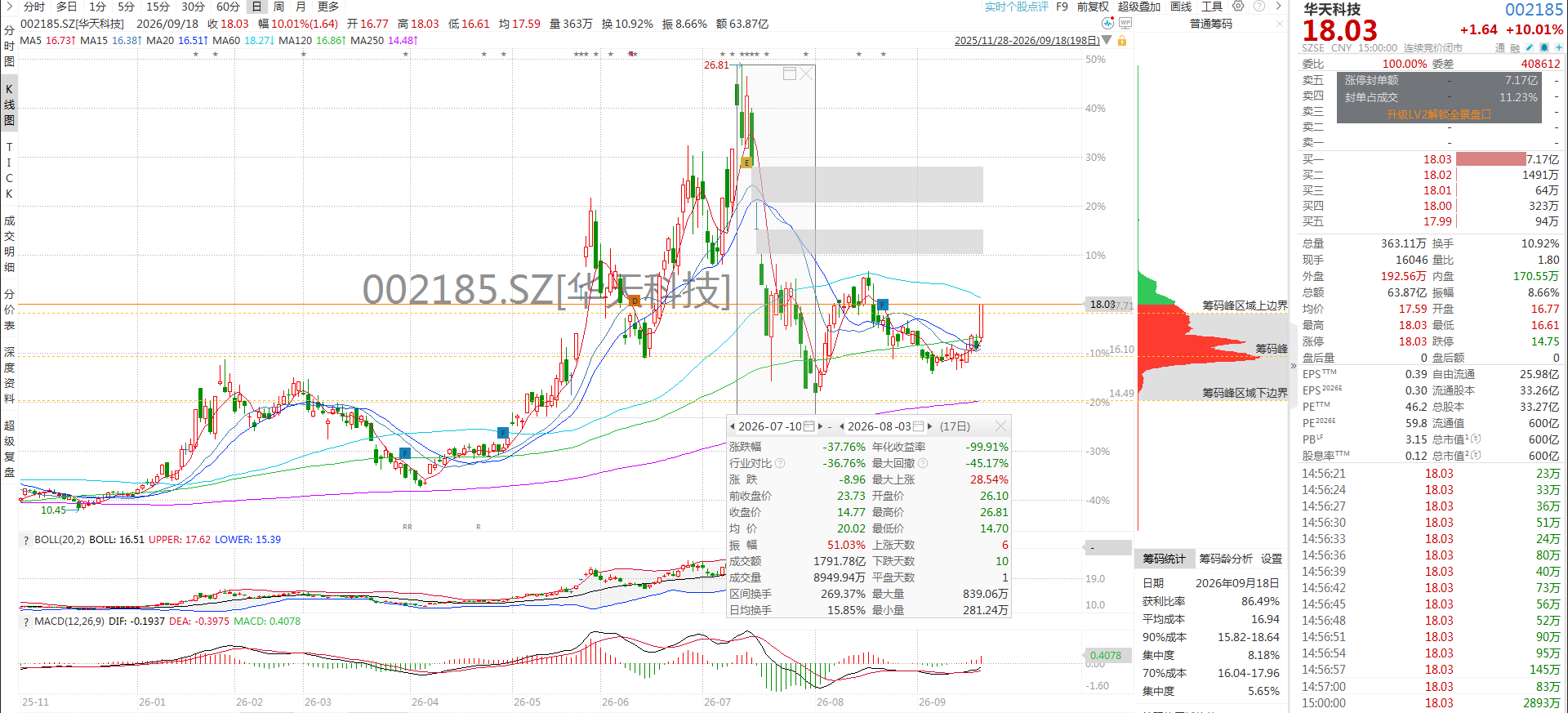Viewport: 1568px width, 713px height.
Task: Switch to 分时 intraday view
Action: 34,7
